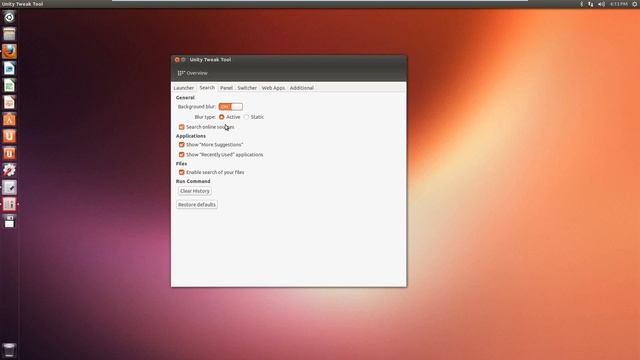Image resolution: width=640 pixels, height=360 pixels.
Task: Click the Restore defaults button
Action: pyautogui.click(x=197, y=204)
